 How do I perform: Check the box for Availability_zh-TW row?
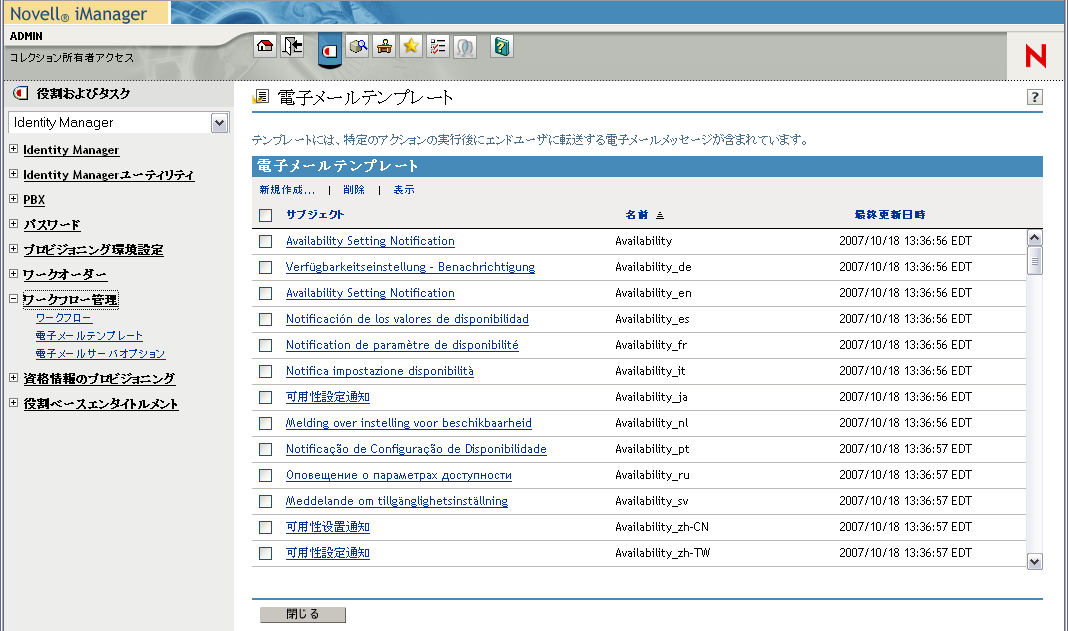[266, 553]
